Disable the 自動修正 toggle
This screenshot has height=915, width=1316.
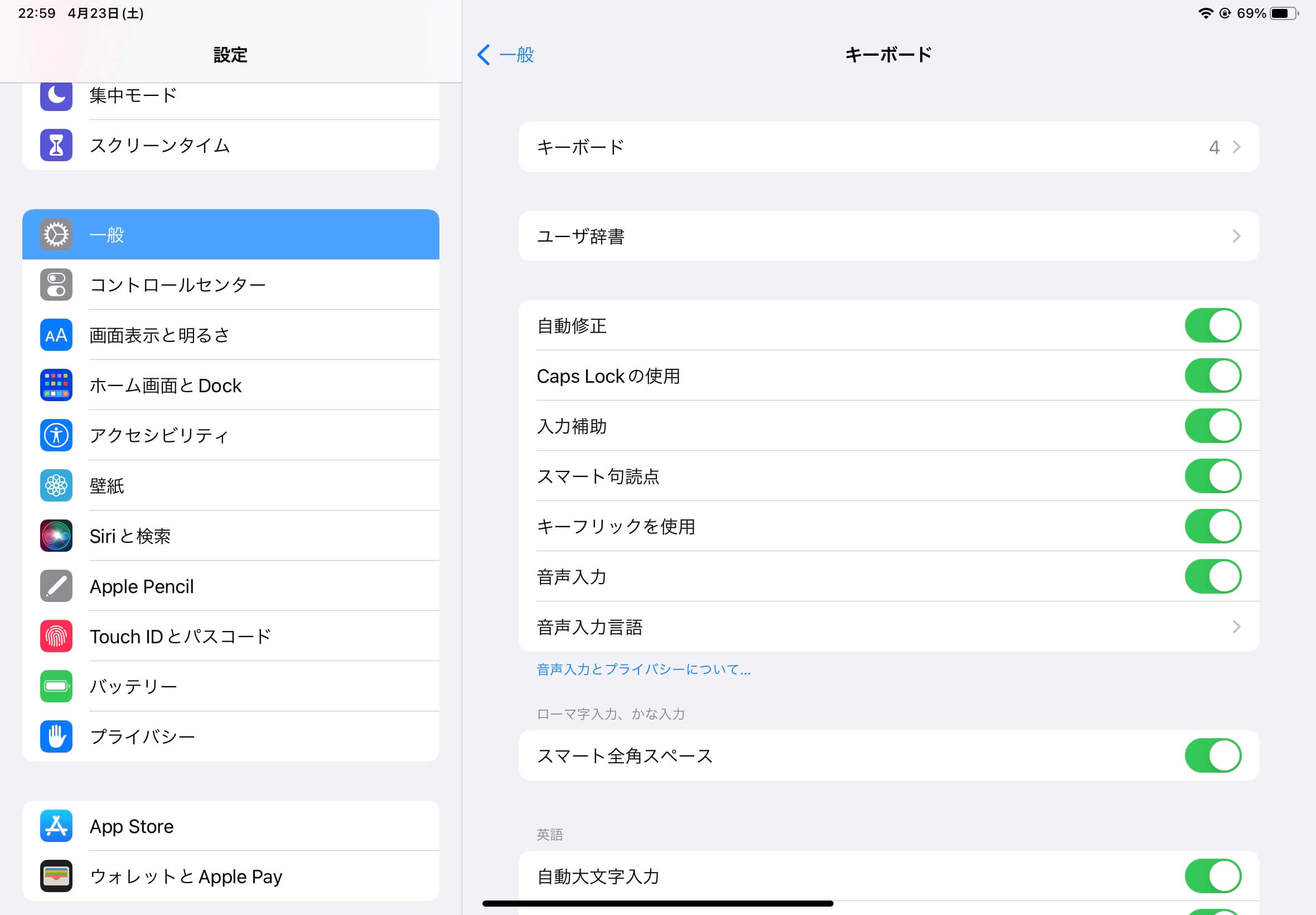pos(1213,326)
